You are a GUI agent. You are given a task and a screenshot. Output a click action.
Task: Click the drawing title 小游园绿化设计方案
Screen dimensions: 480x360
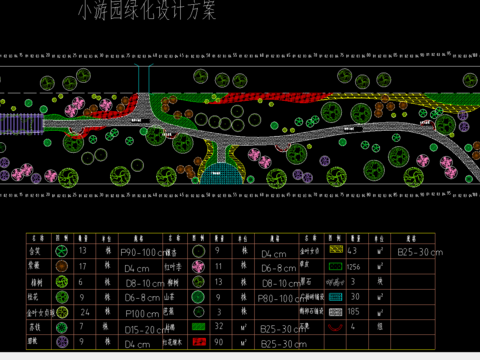147,10
